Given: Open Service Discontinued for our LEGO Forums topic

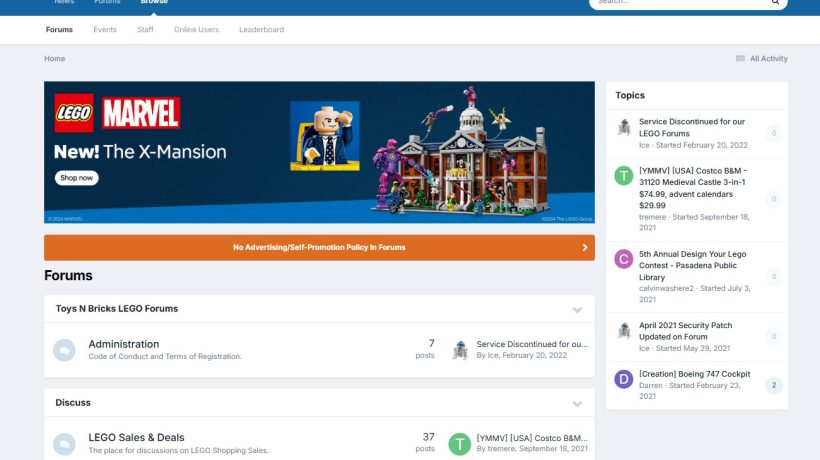Looking at the screenshot, I should 692,128.
